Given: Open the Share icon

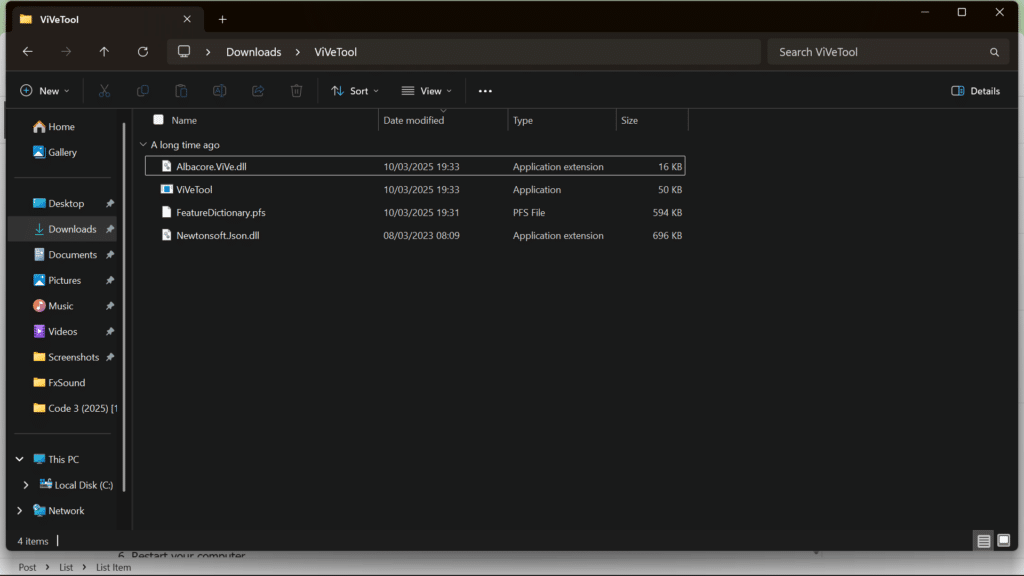Looking at the screenshot, I should 257,90.
